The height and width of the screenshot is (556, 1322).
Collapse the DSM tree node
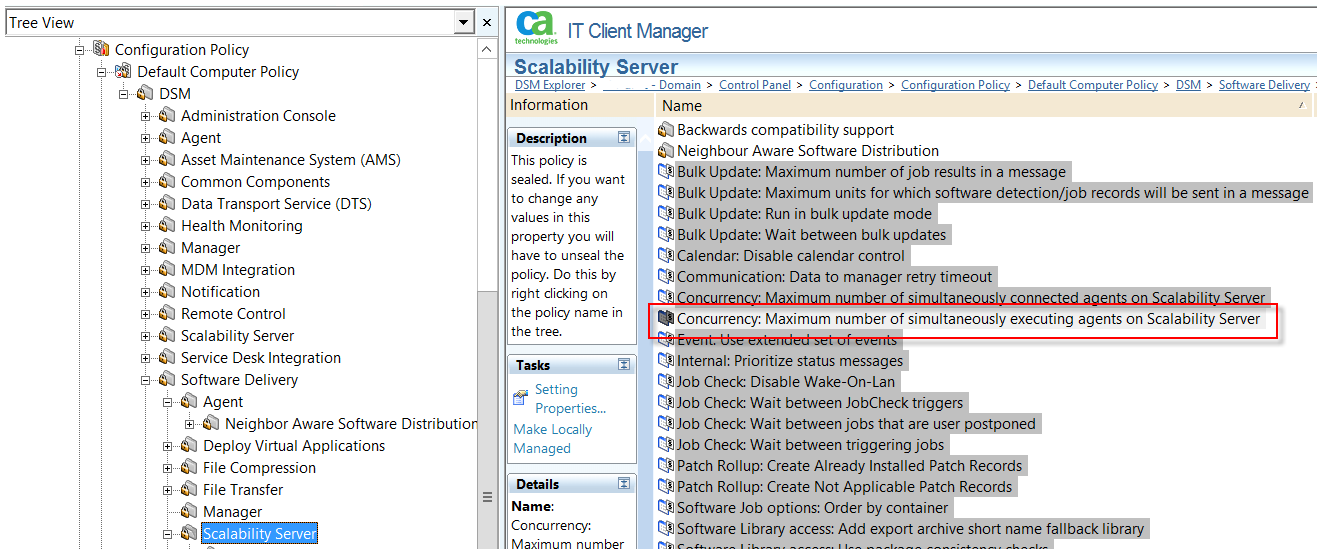[x=123, y=94]
